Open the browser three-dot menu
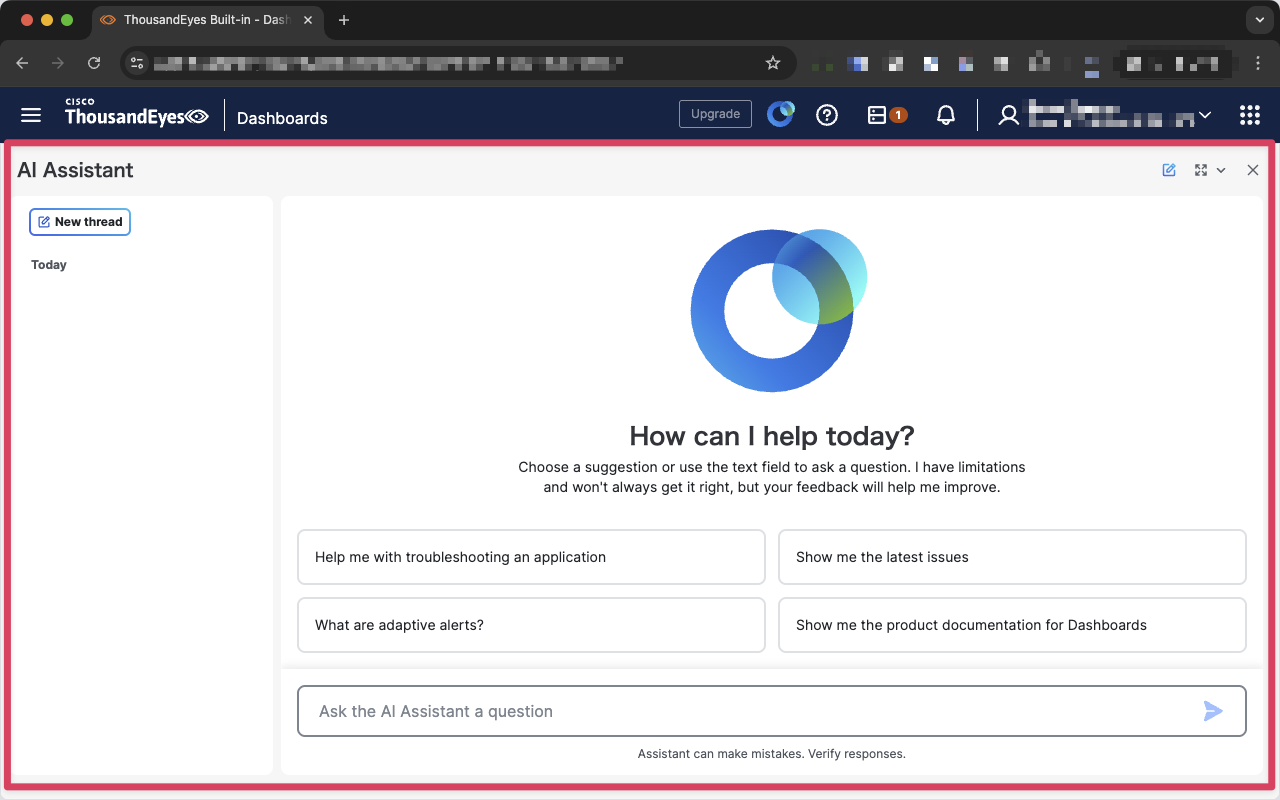The height and width of the screenshot is (800, 1280). click(x=1259, y=63)
